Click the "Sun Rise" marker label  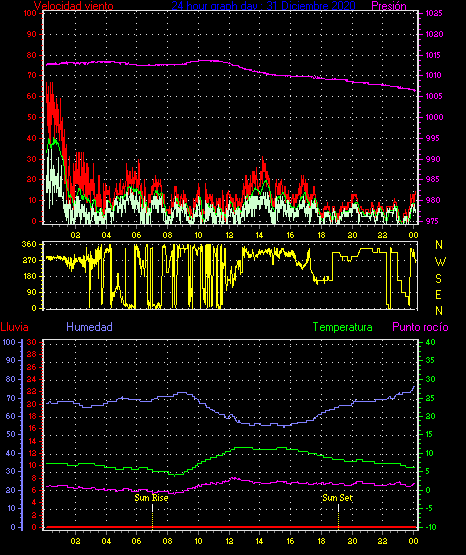click(x=151, y=498)
